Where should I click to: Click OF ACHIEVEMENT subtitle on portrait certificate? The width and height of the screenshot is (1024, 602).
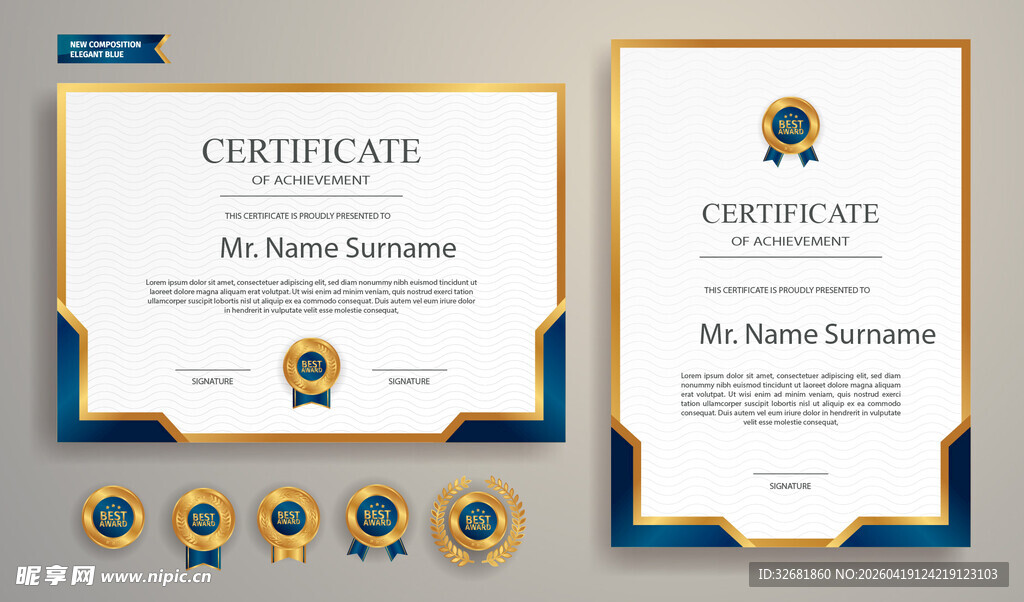tap(790, 241)
